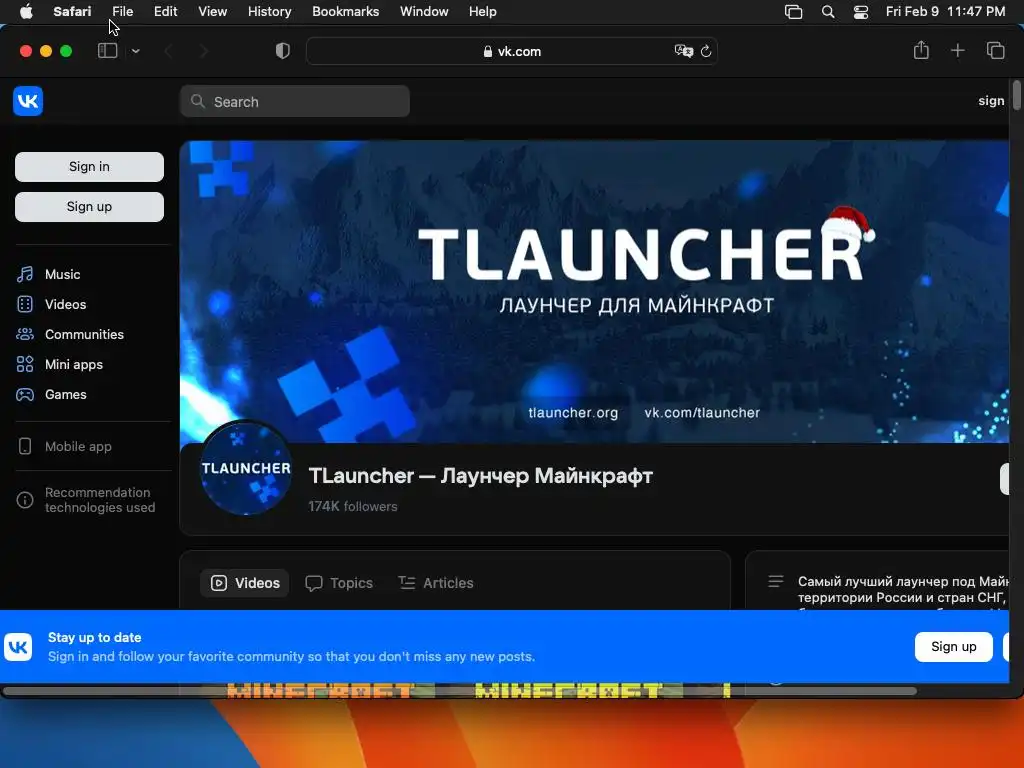Click the VK logo in blue banner
This screenshot has height=768, width=1024.
[18, 647]
